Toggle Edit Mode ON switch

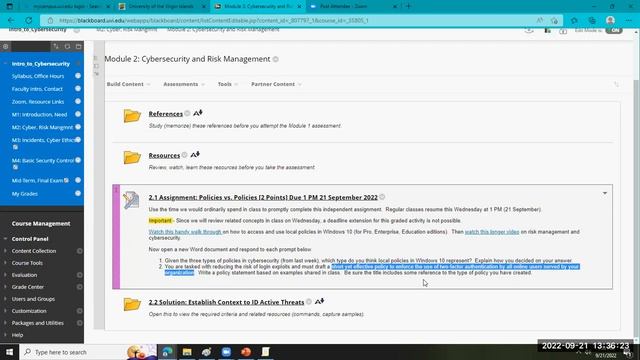(614, 30)
